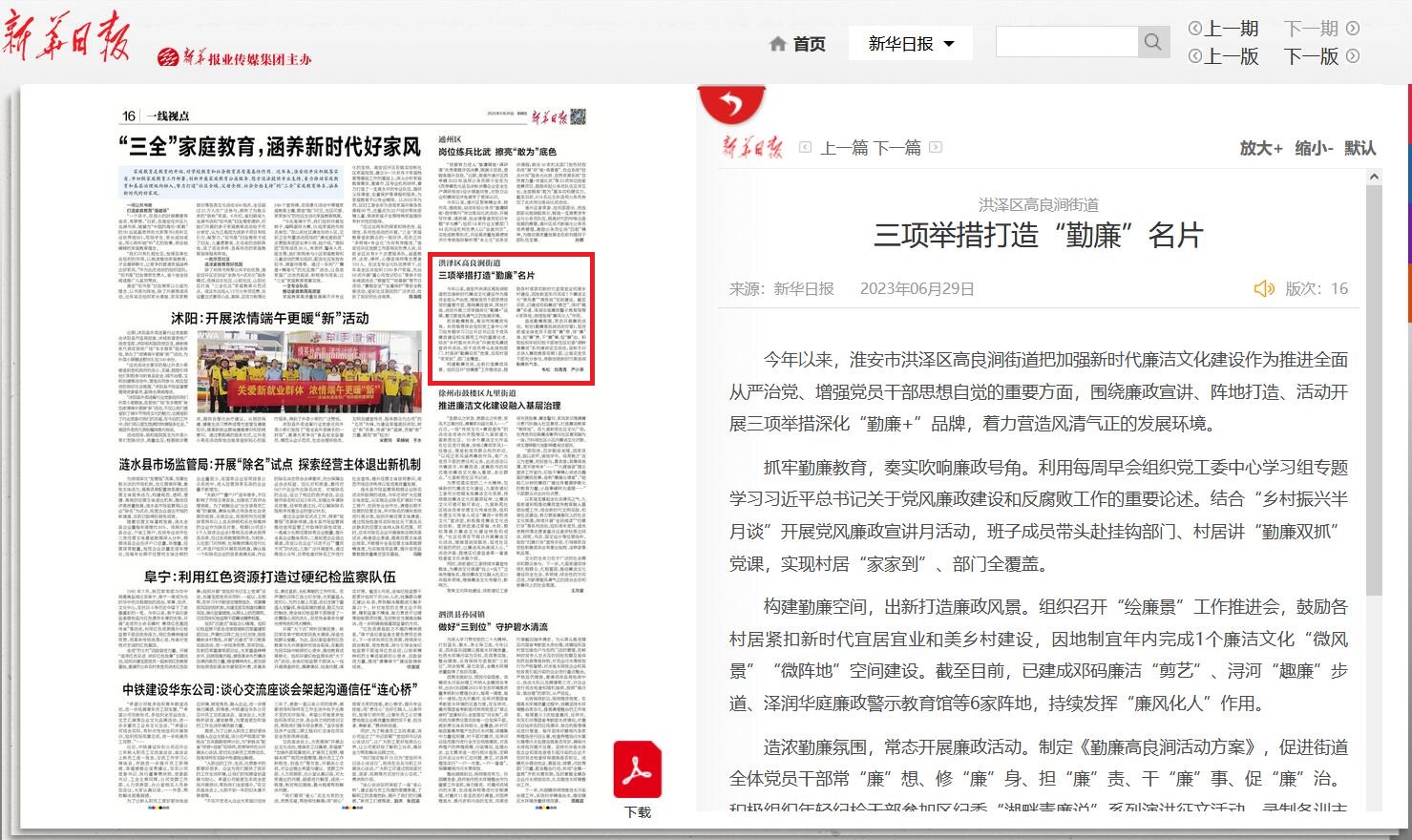Click the 新华报业传媒集团主办 logo
Viewport: 1412px width, 840px height.
click(x=235, y=58)
